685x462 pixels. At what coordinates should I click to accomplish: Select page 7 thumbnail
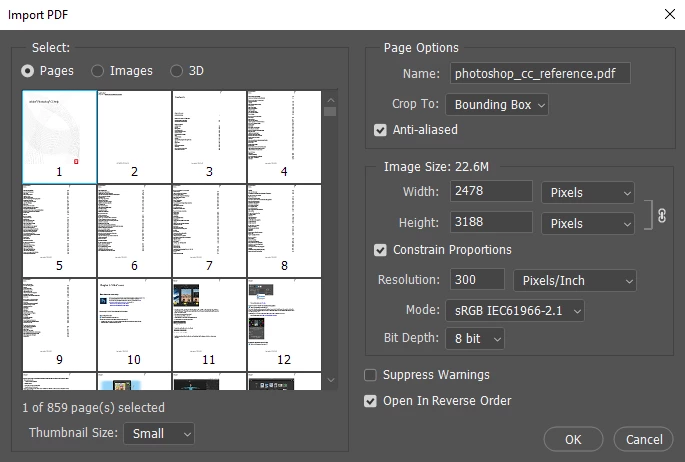(x=209, y=231)
